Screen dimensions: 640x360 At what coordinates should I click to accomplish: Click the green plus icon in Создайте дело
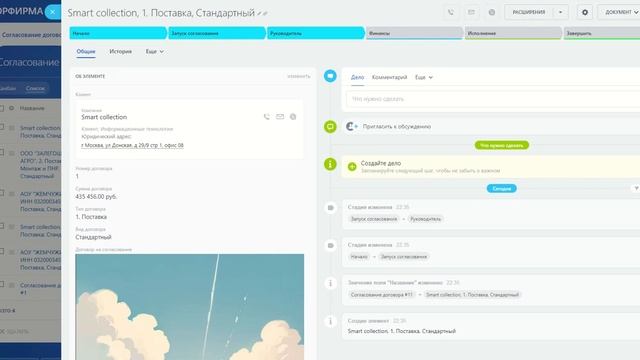click(x=352, y=166)
